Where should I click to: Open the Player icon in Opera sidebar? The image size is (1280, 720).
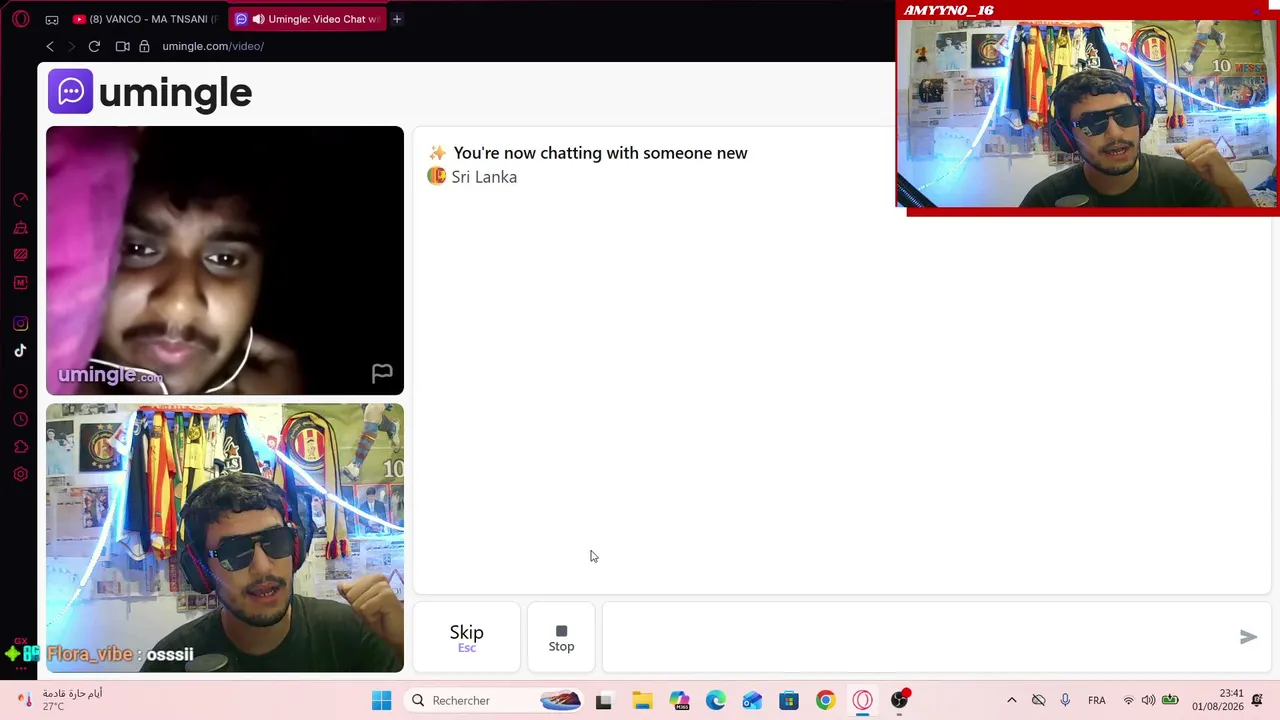20,391
